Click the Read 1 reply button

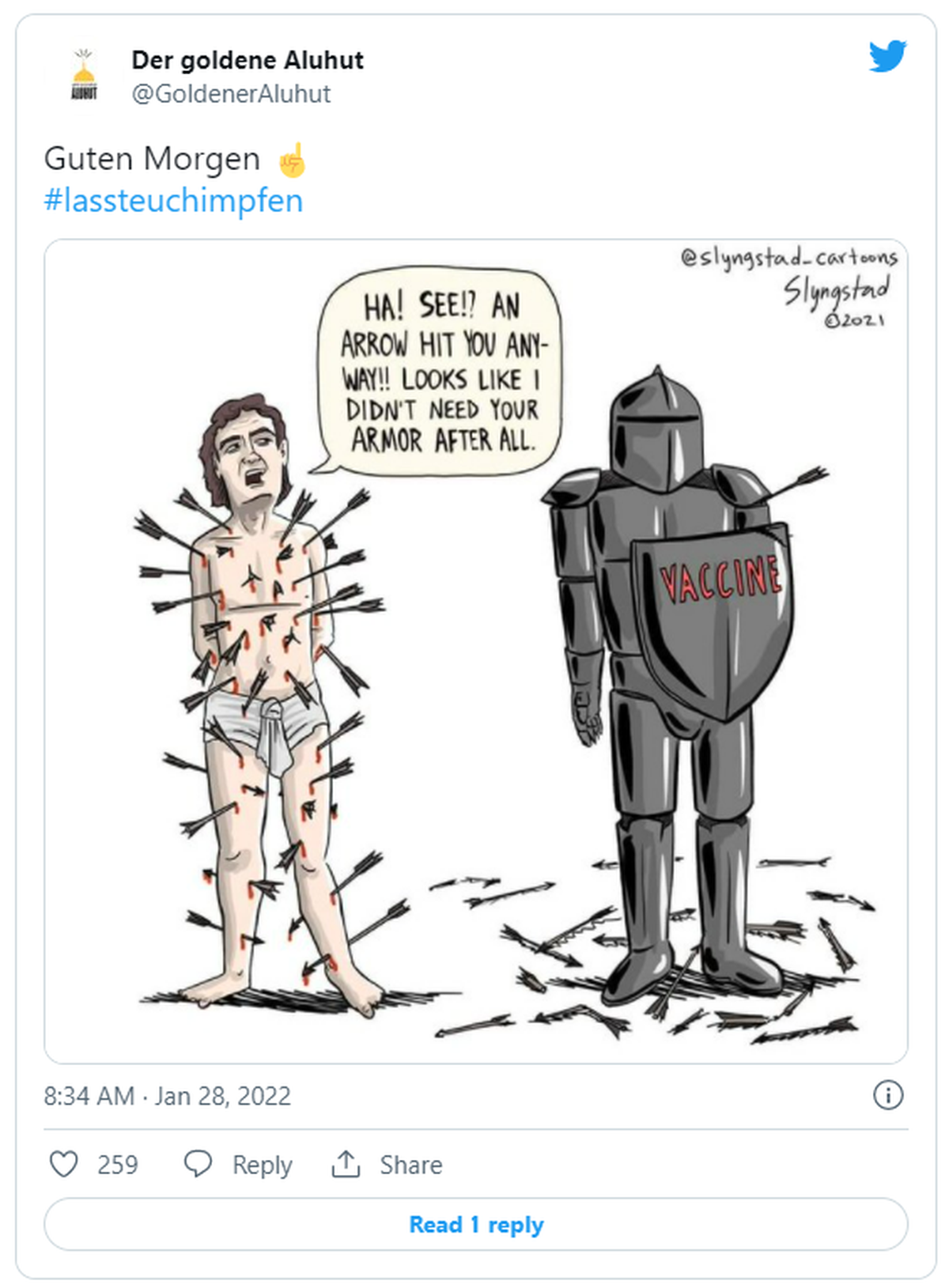coord(476,1224)
